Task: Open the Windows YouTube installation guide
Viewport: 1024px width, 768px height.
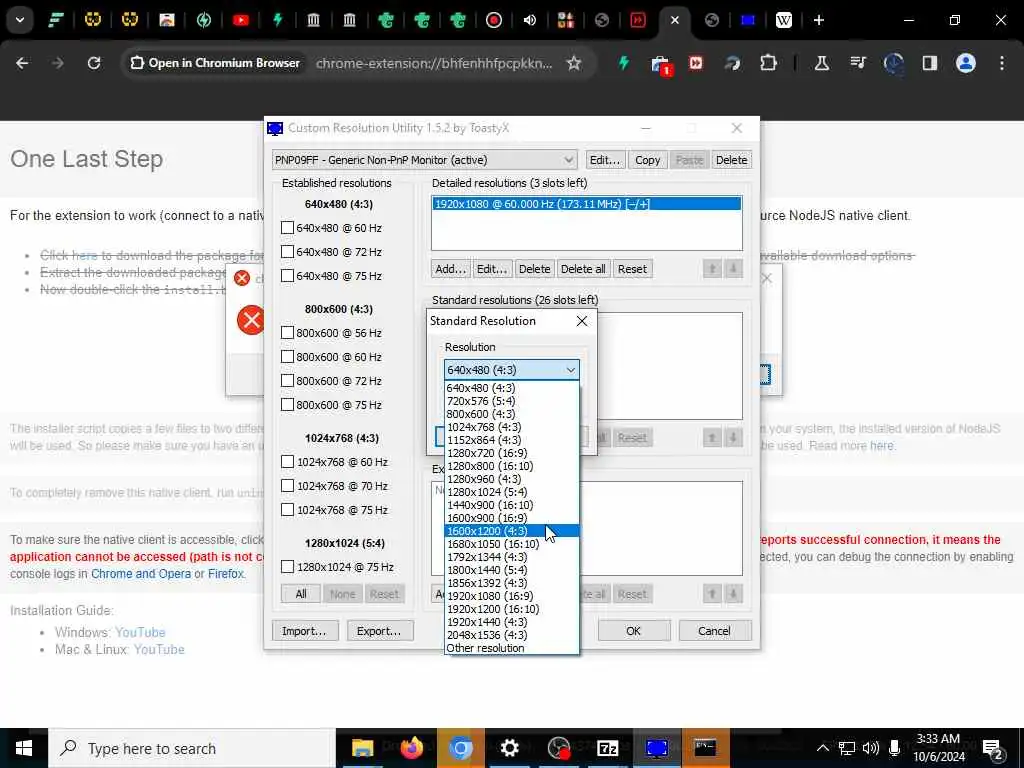Action: click(140, 632)
